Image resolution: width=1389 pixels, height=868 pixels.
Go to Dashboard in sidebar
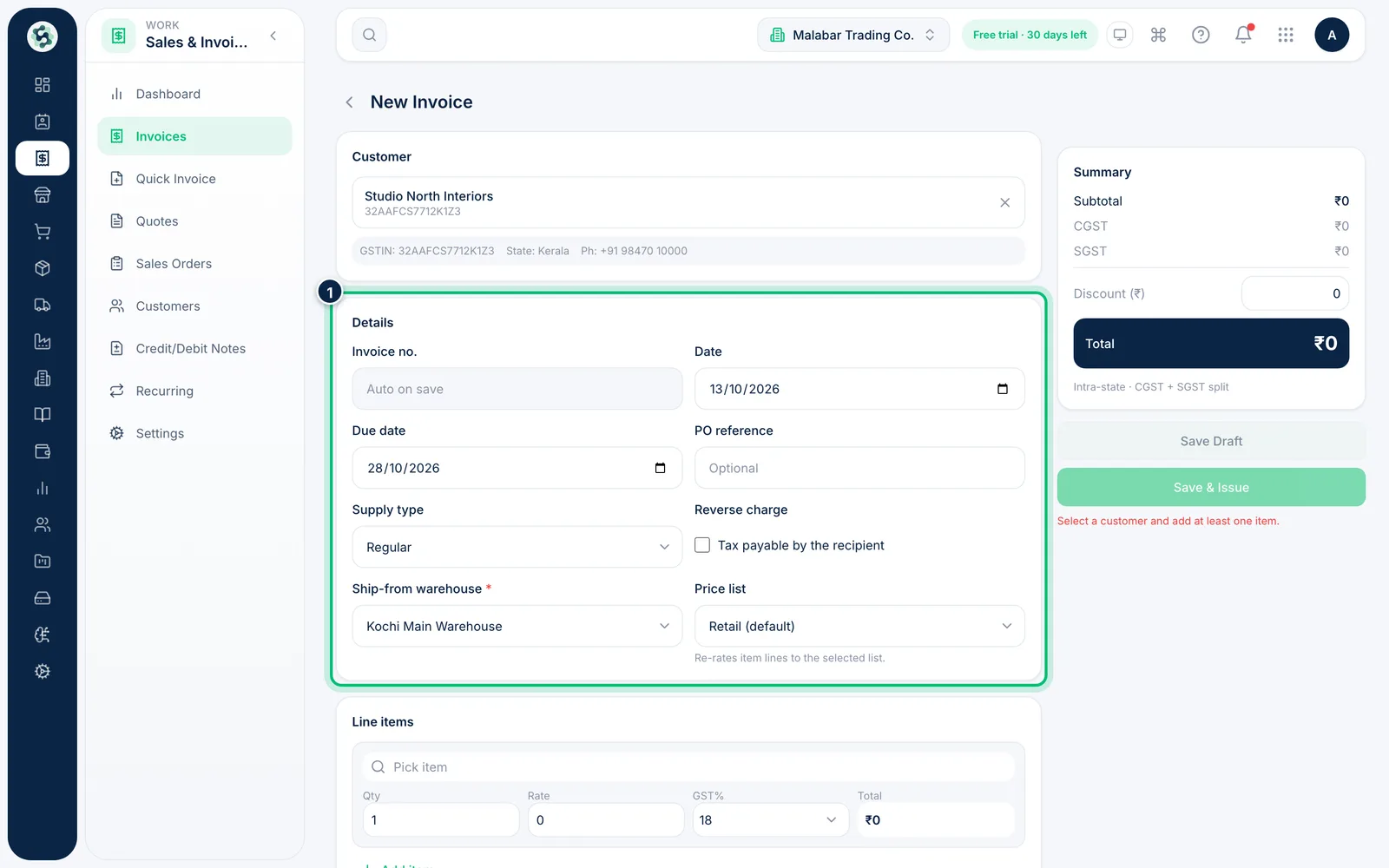(194, 94)
